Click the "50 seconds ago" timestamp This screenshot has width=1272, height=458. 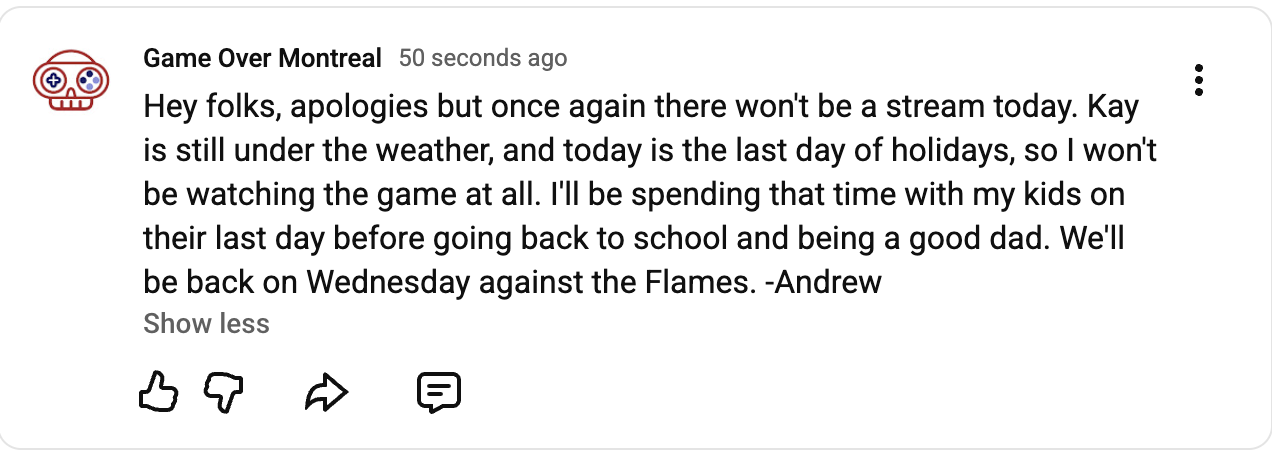[483, 58]
